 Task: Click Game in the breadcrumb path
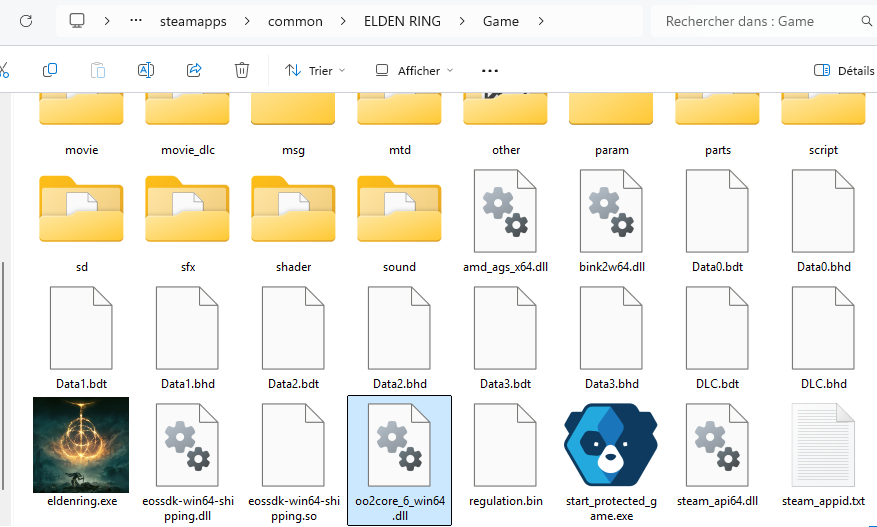pyautogui.click(x=501, y=21)
